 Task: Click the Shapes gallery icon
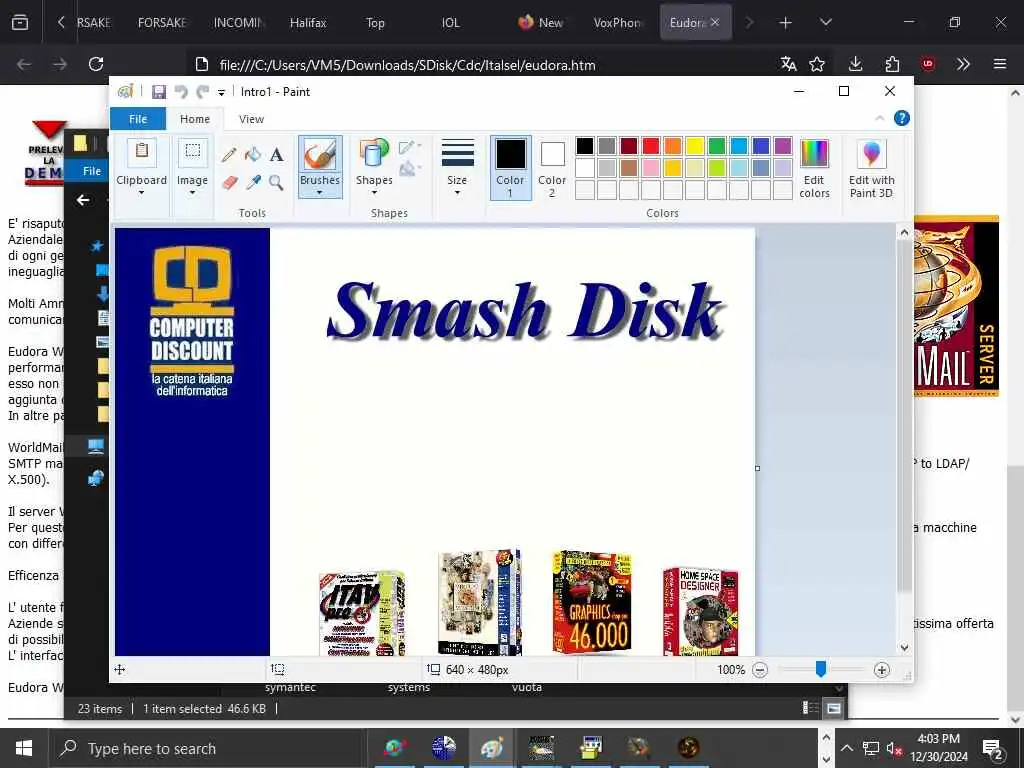tap(374, 154)
